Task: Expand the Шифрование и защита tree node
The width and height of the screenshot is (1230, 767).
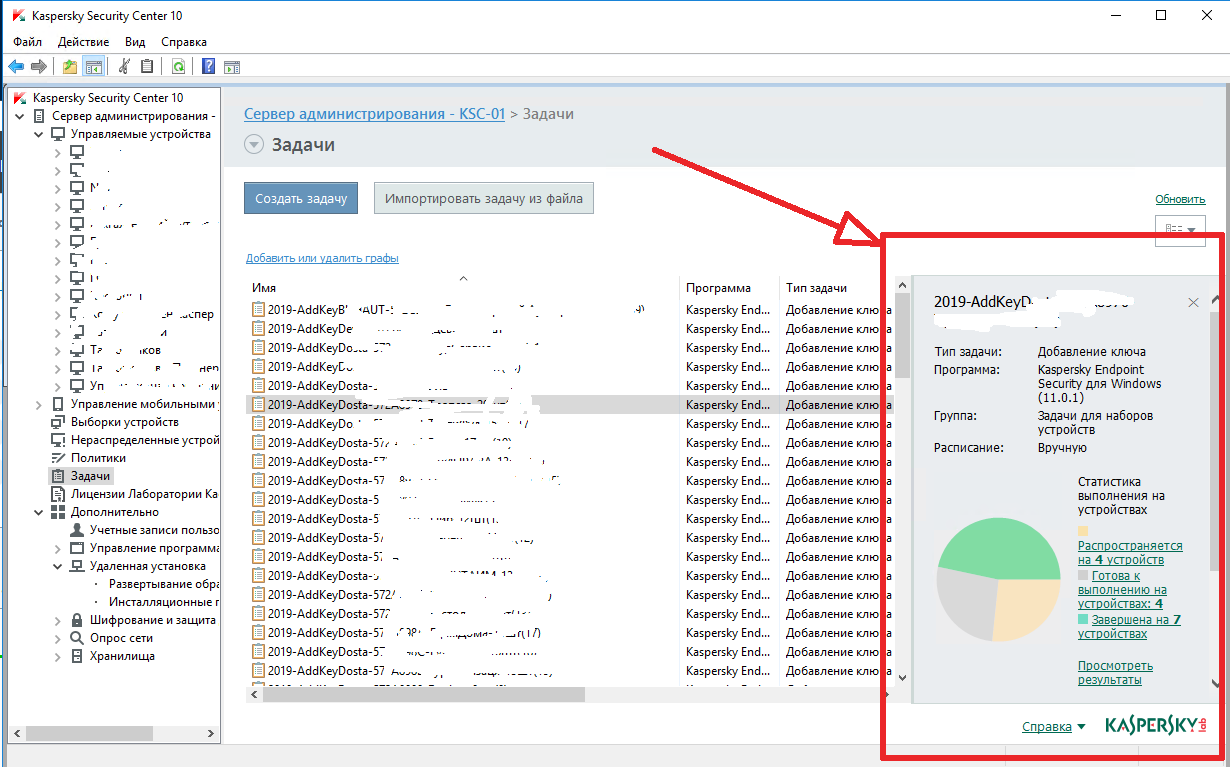Action: 58,620
